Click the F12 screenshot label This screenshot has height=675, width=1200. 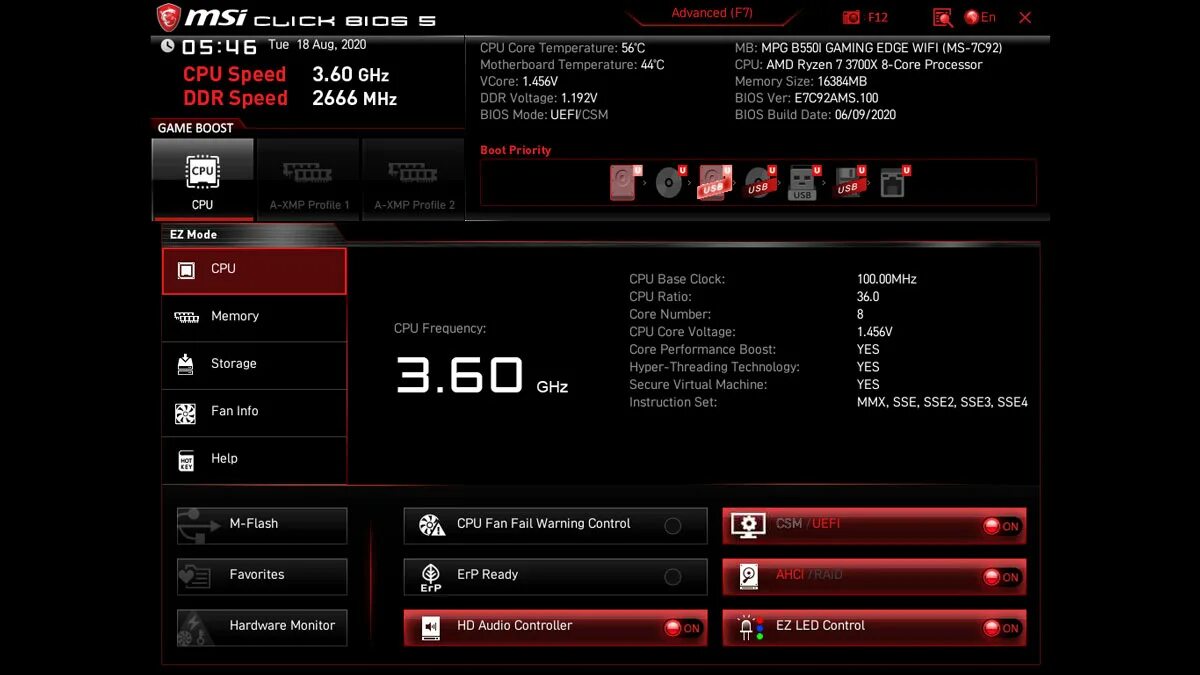tap(878, 17)
